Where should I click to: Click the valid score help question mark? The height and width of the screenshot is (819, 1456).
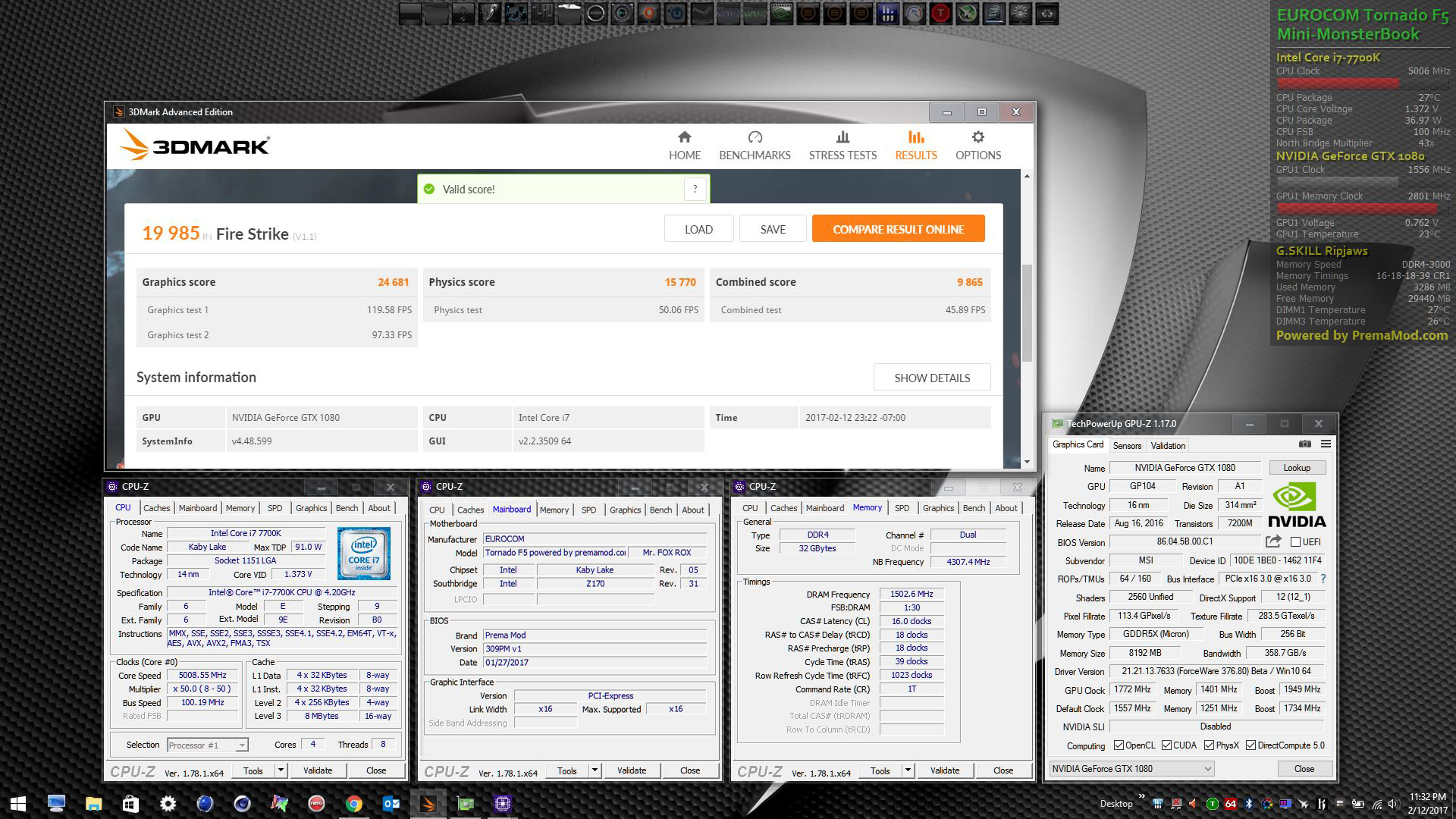click(695, 189)
